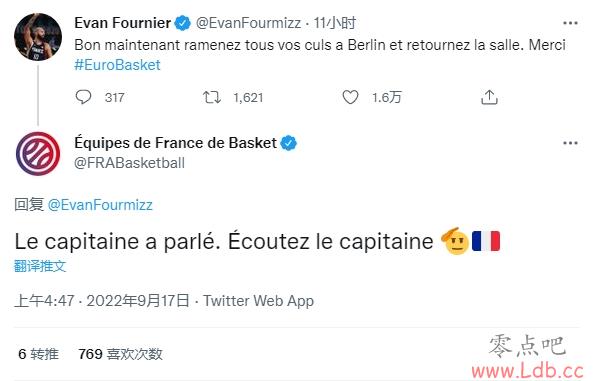Open the @FRABasketball handle
Viewport: 593px width, 381px height.
point(129,163)
